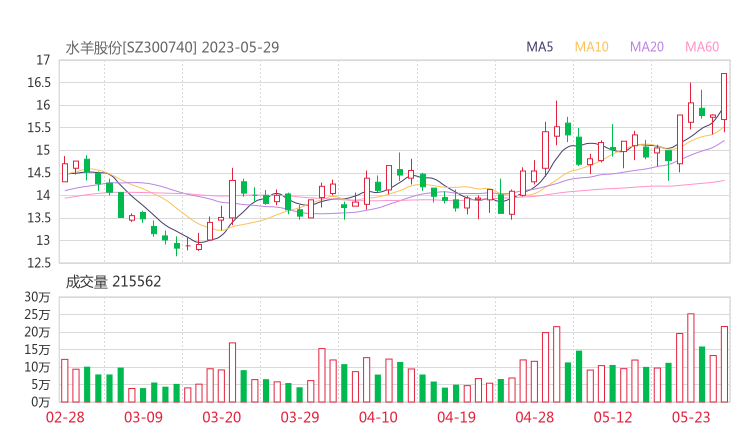This screenshot has height=440, width=740.
Task: Click the 0万 volume axis label
Action: point(41,402)
